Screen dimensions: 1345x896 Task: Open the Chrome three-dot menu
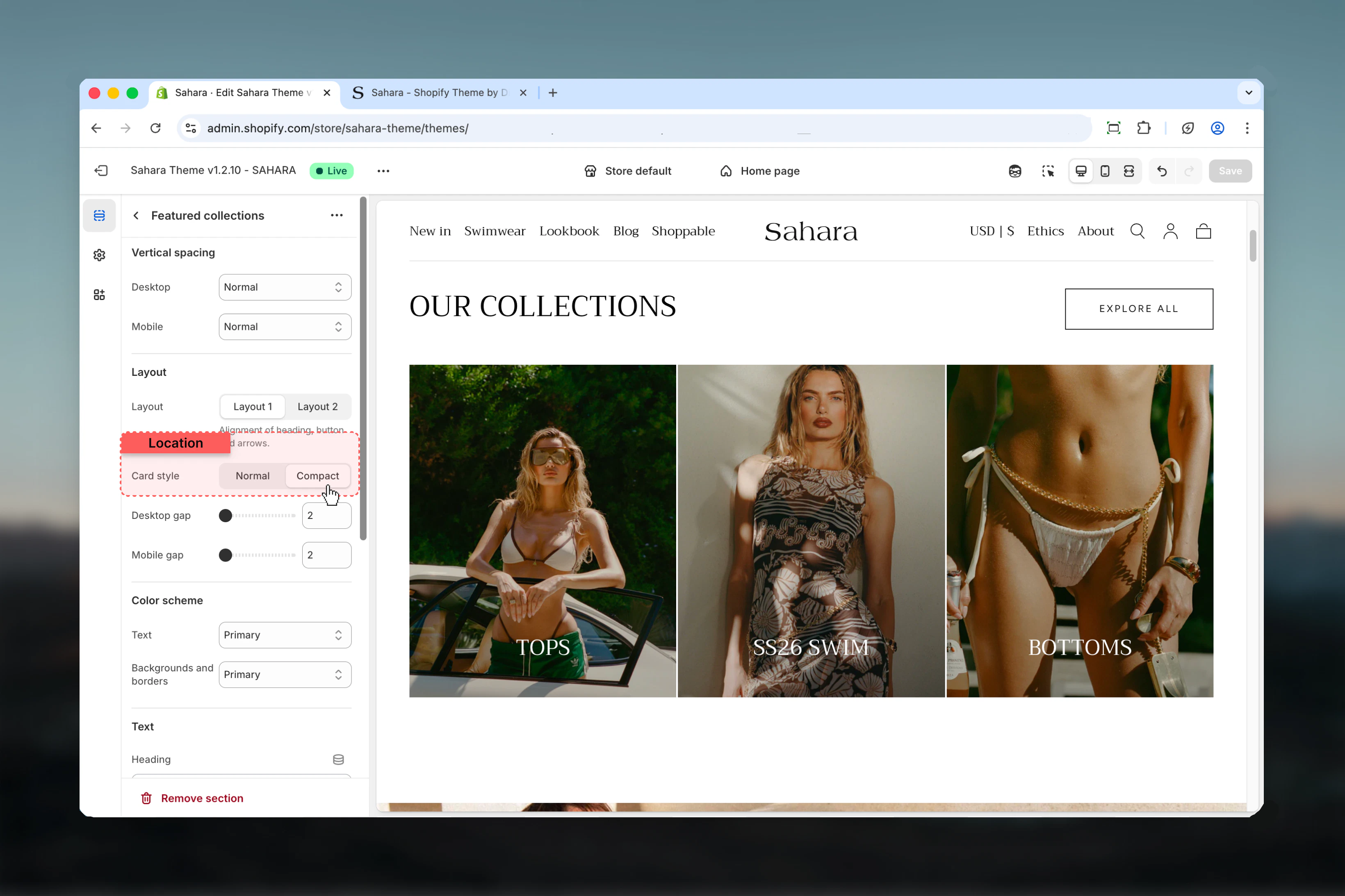pyautogui.click(x=1247, y=128)
